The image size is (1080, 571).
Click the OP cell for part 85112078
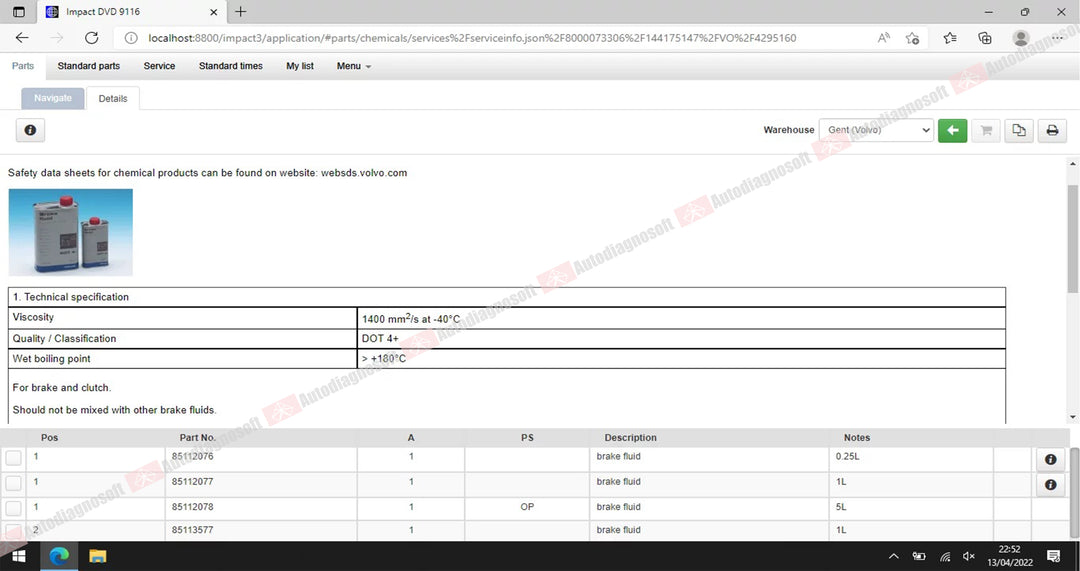pos(528,508)
